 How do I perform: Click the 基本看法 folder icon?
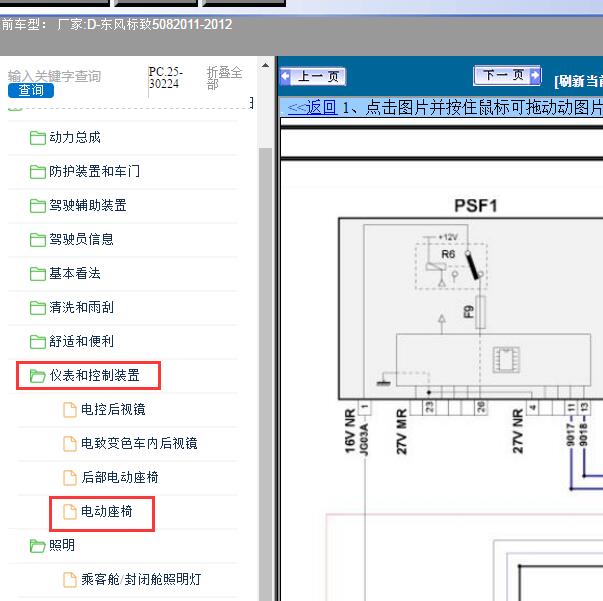tap(38, 274)
